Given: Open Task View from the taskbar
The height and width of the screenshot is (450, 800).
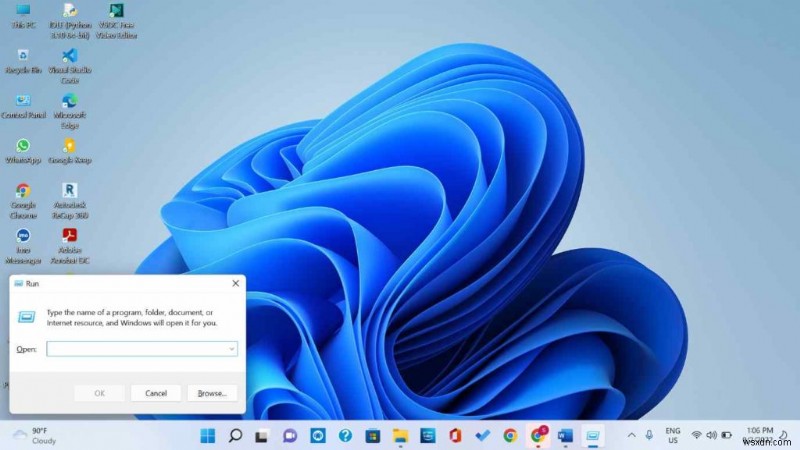Looking at the screenshot, I should [262, 436].
